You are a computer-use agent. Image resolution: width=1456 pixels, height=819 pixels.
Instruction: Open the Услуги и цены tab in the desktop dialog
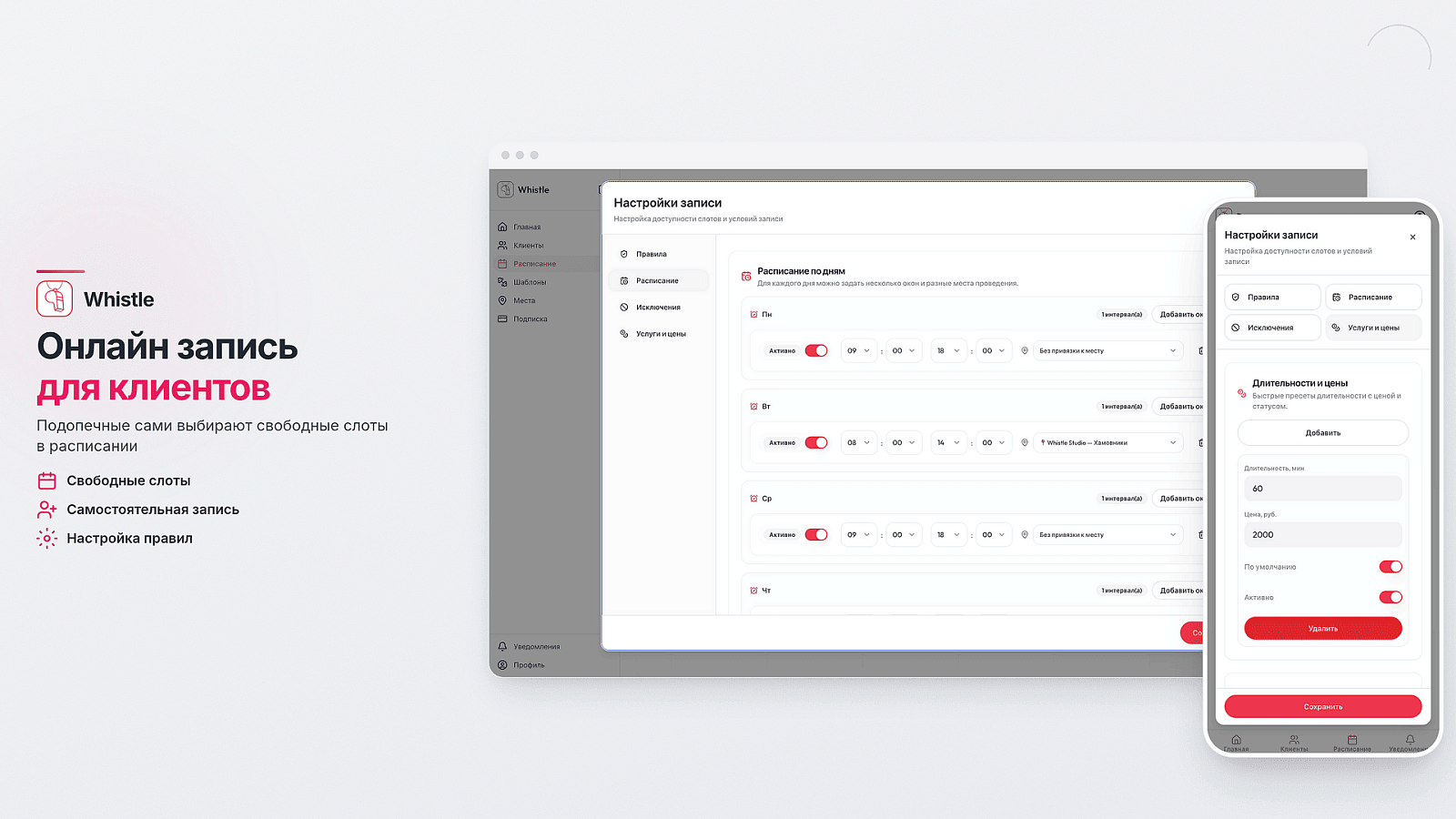[659, 334]
